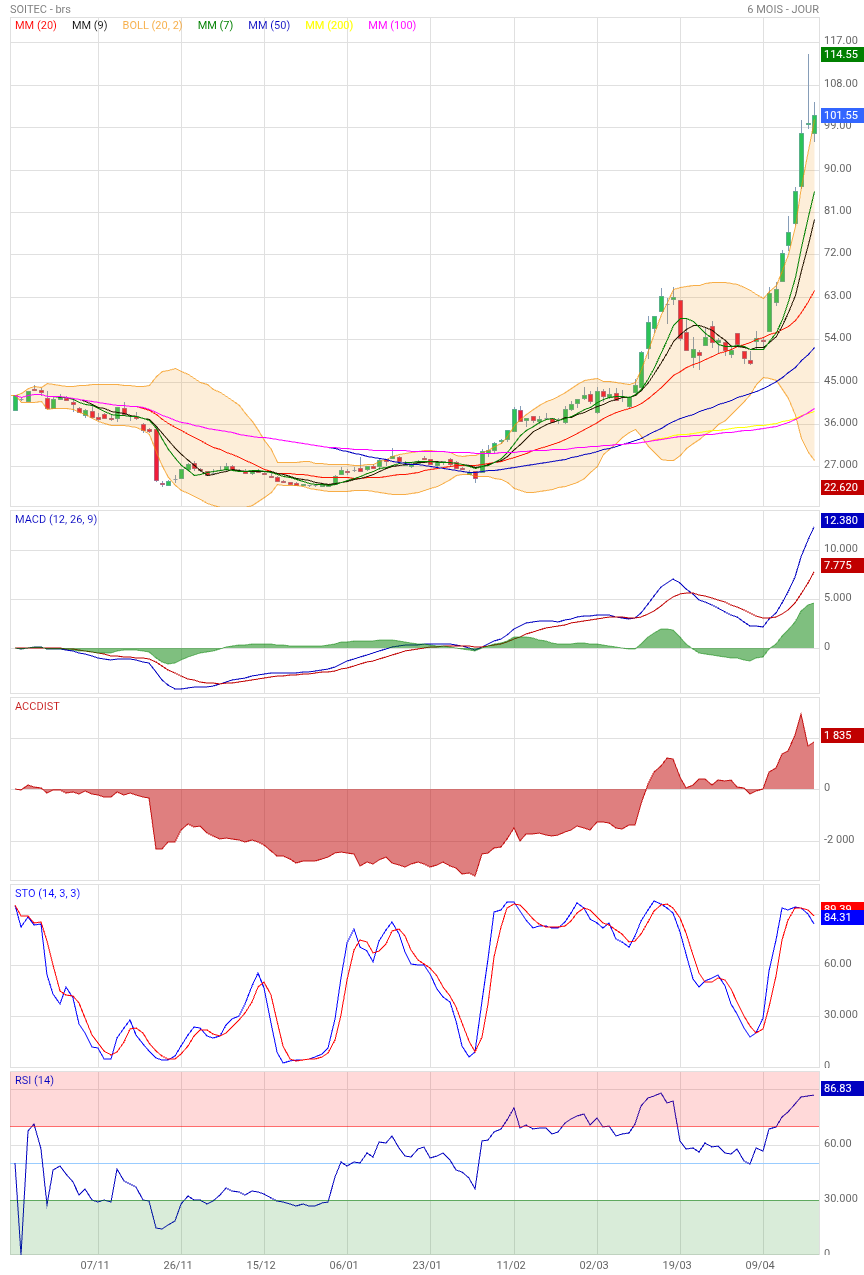Click the 27.000 price axis label
The image size is (864, 1275).
click(x=841, y=464)
